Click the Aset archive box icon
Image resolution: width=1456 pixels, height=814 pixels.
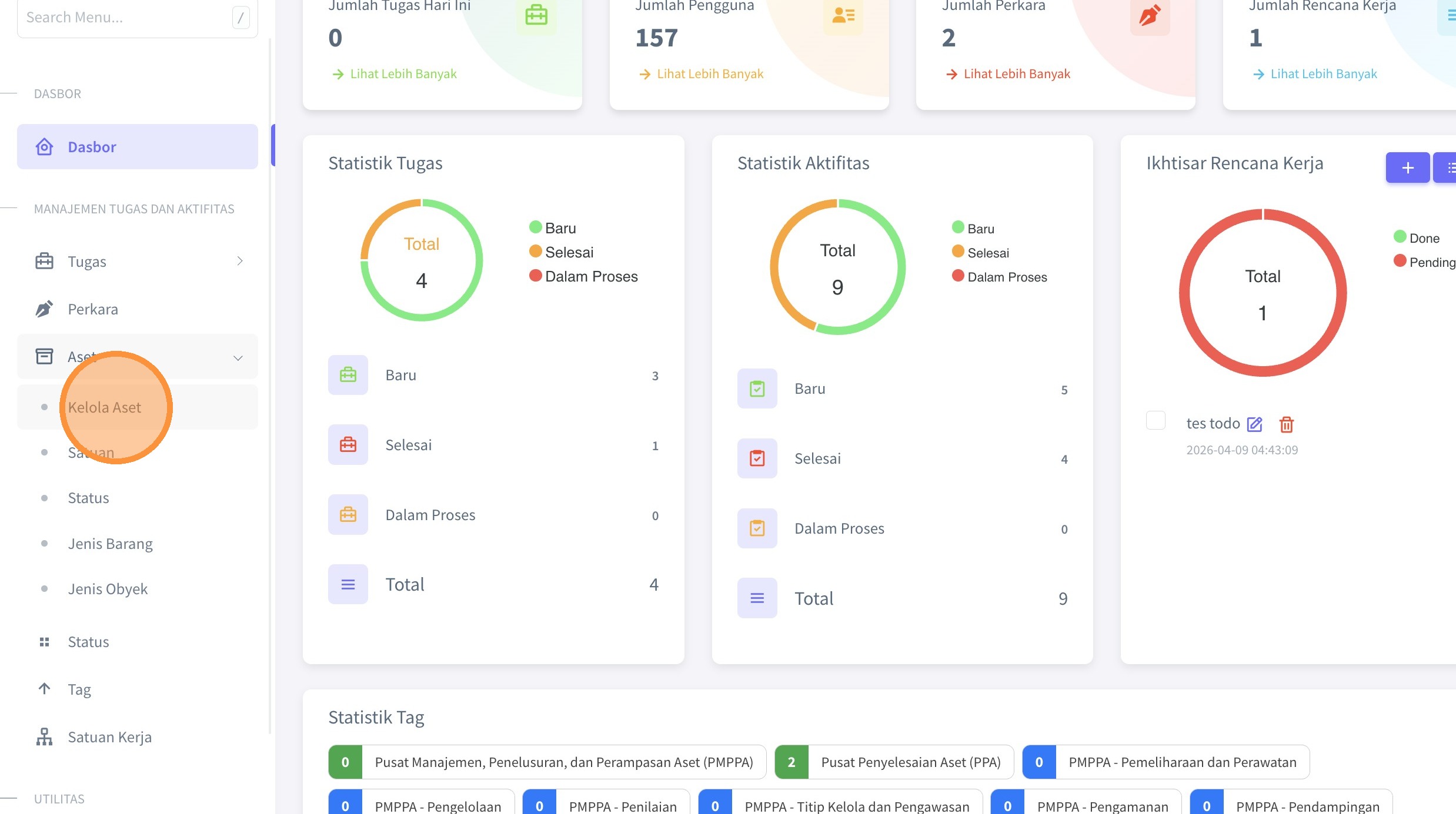(44, 356)
